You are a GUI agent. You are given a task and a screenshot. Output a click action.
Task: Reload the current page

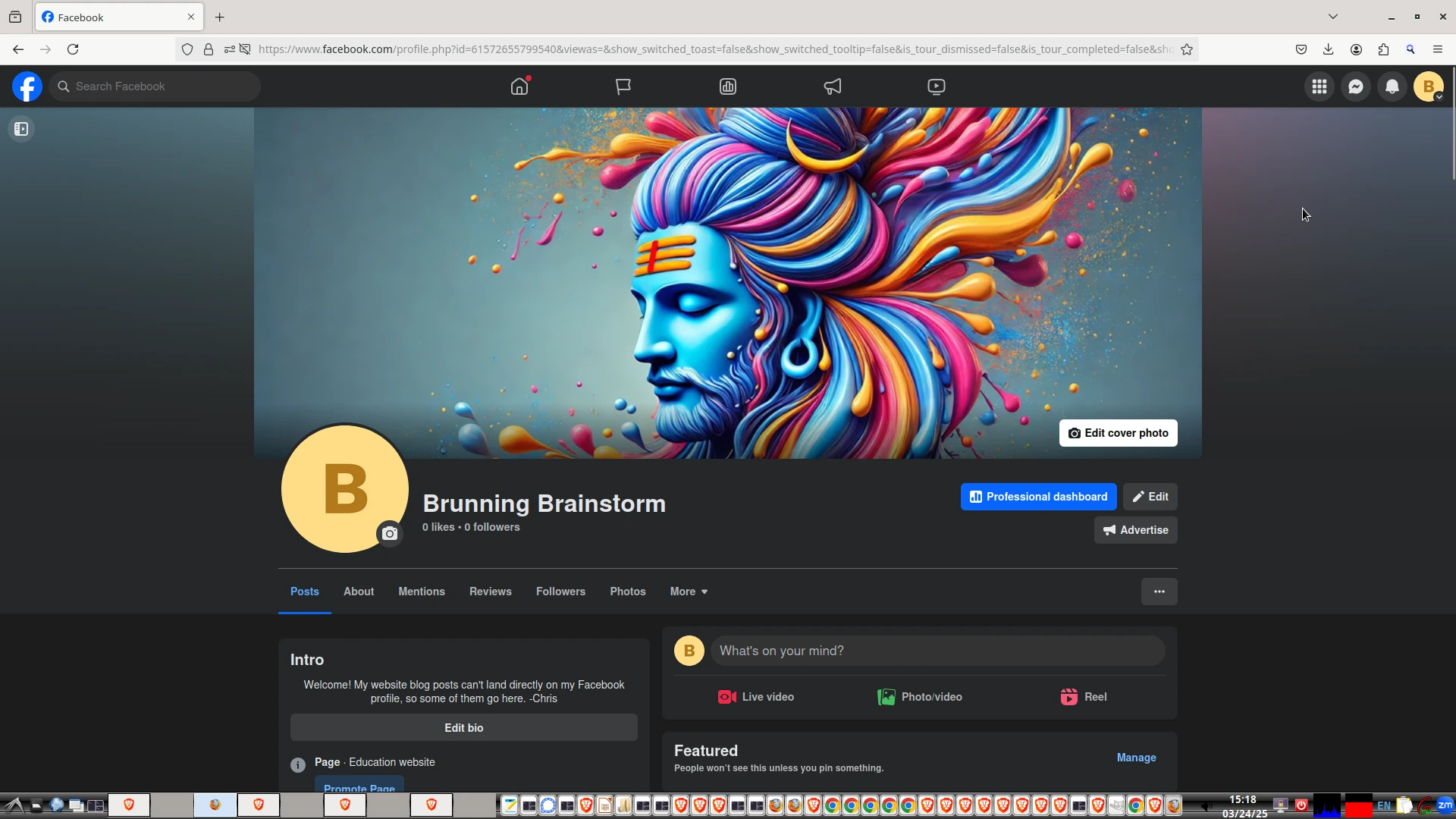73,49
